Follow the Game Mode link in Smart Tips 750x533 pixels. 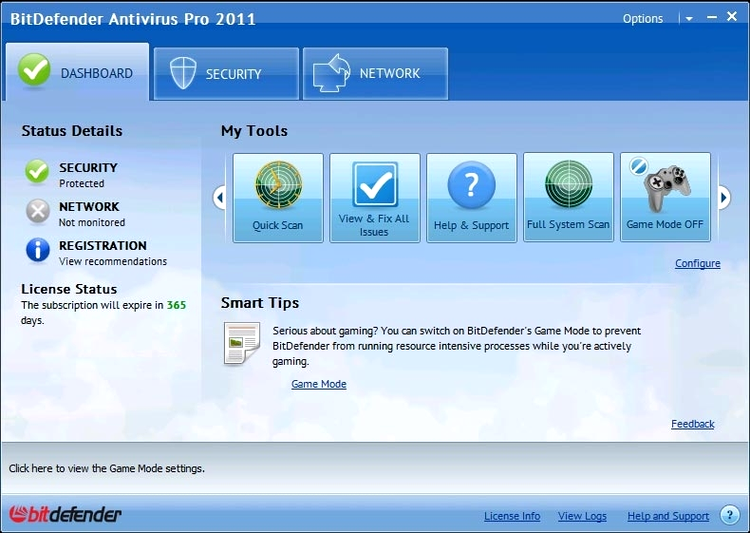click(319, 384)
